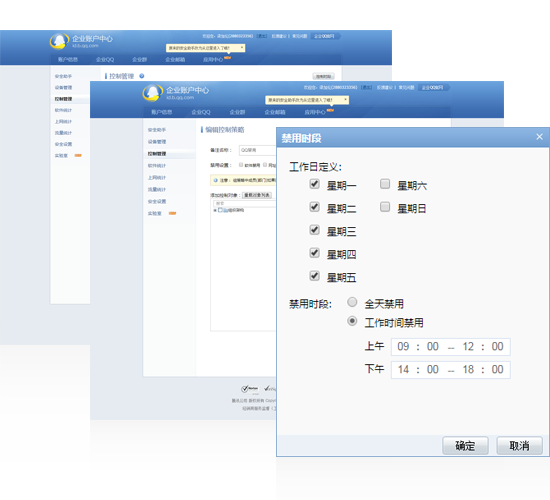This screenshot has height=500, width=550.
Task: Select the 工作时间禁用 radio button
Action: (x=352, y=321)
